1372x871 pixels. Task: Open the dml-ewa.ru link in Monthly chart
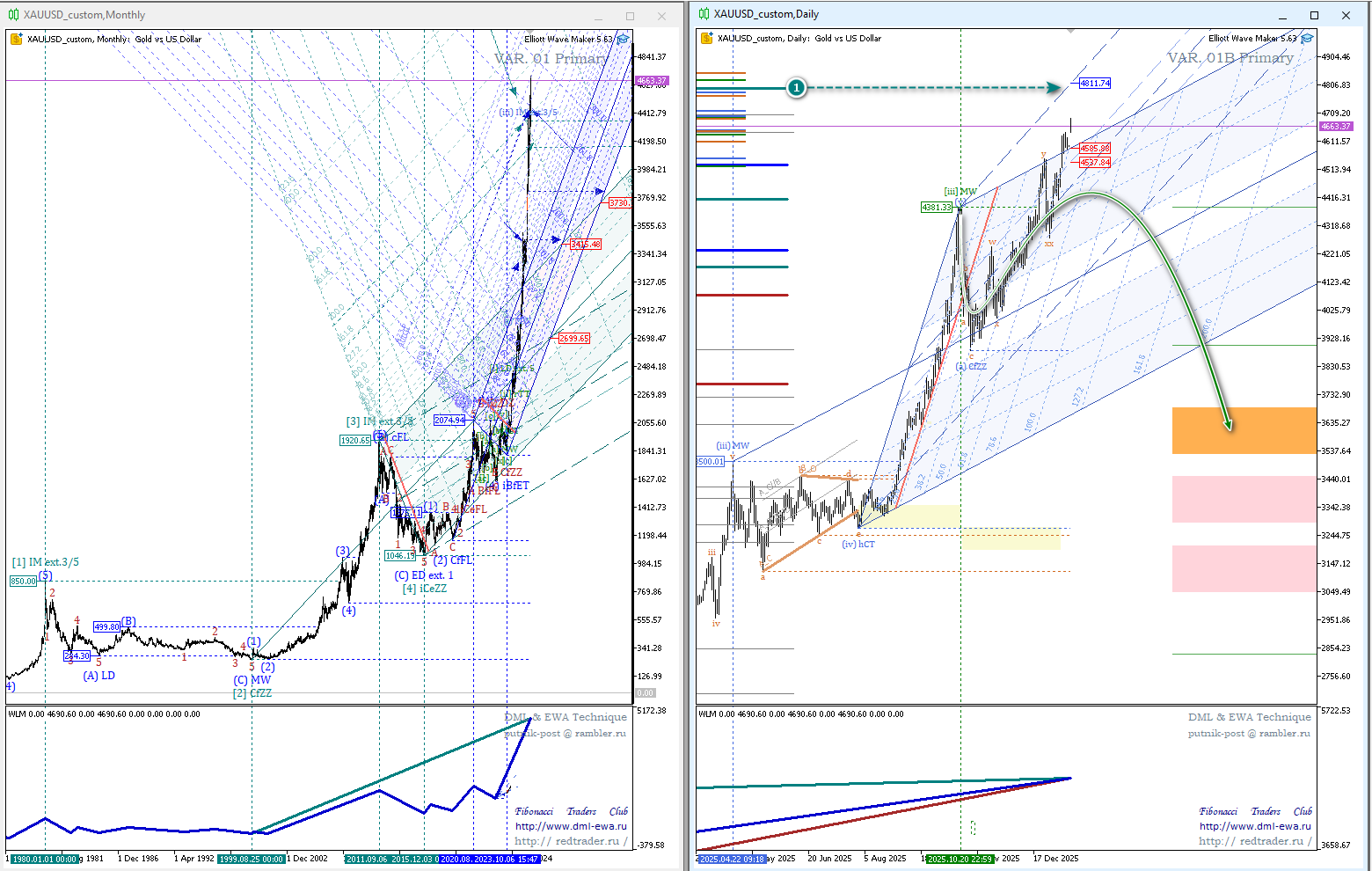pos(571,826)
